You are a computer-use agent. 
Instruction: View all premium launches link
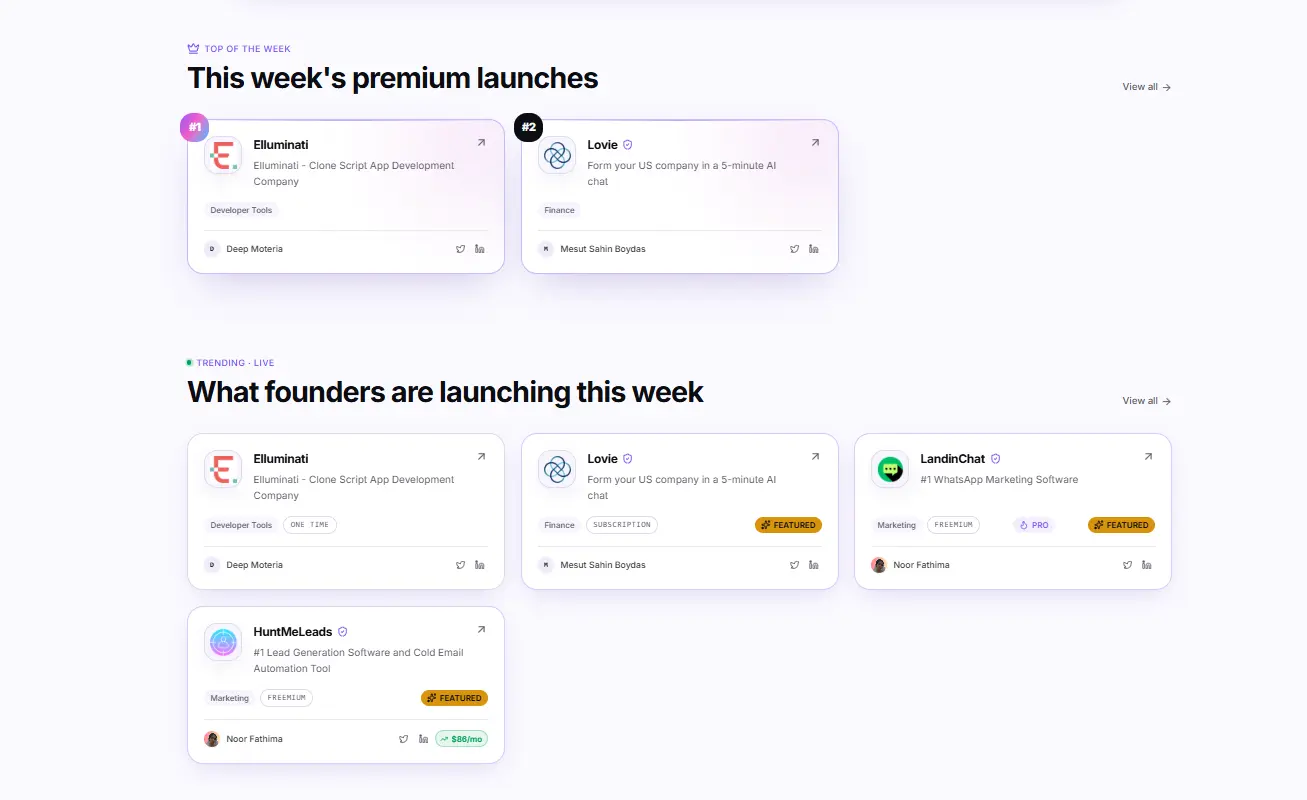pos(1147,87)
